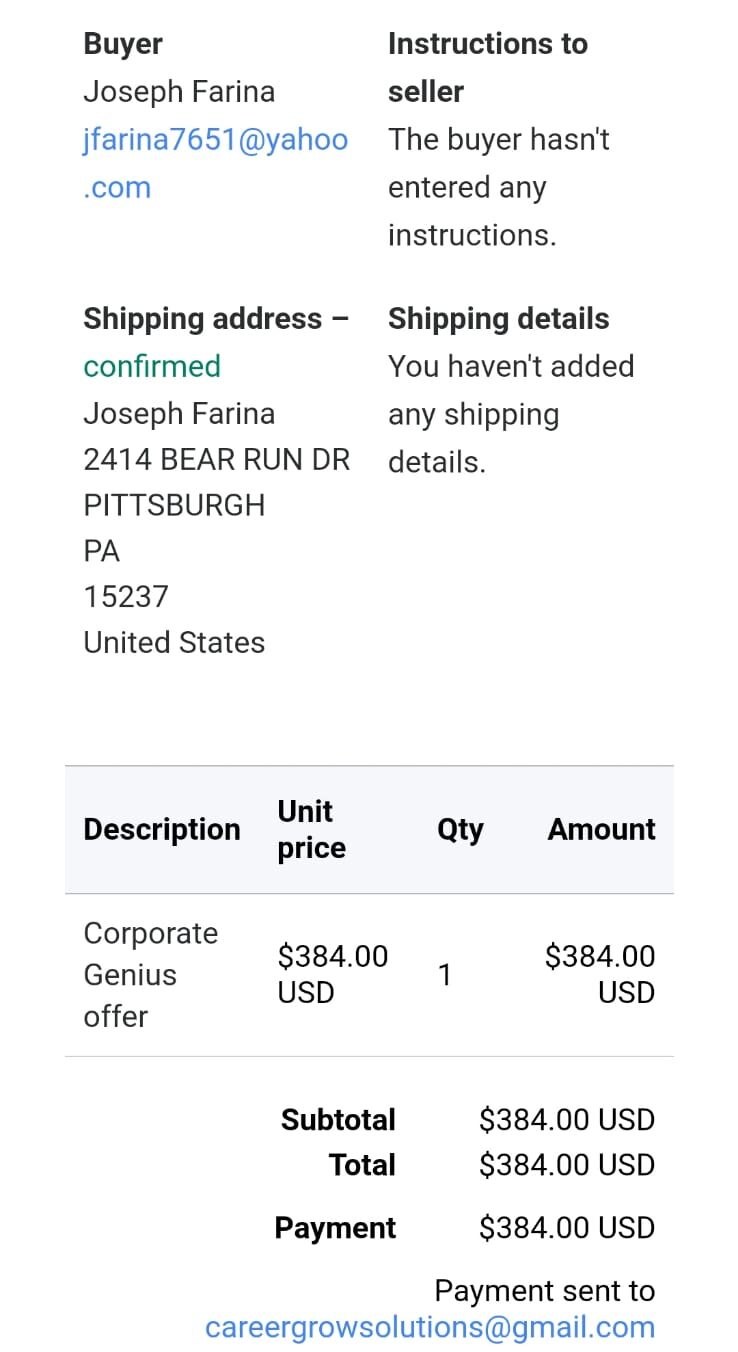Click the green 'confirmed' address status

click(x=152, y=366)
